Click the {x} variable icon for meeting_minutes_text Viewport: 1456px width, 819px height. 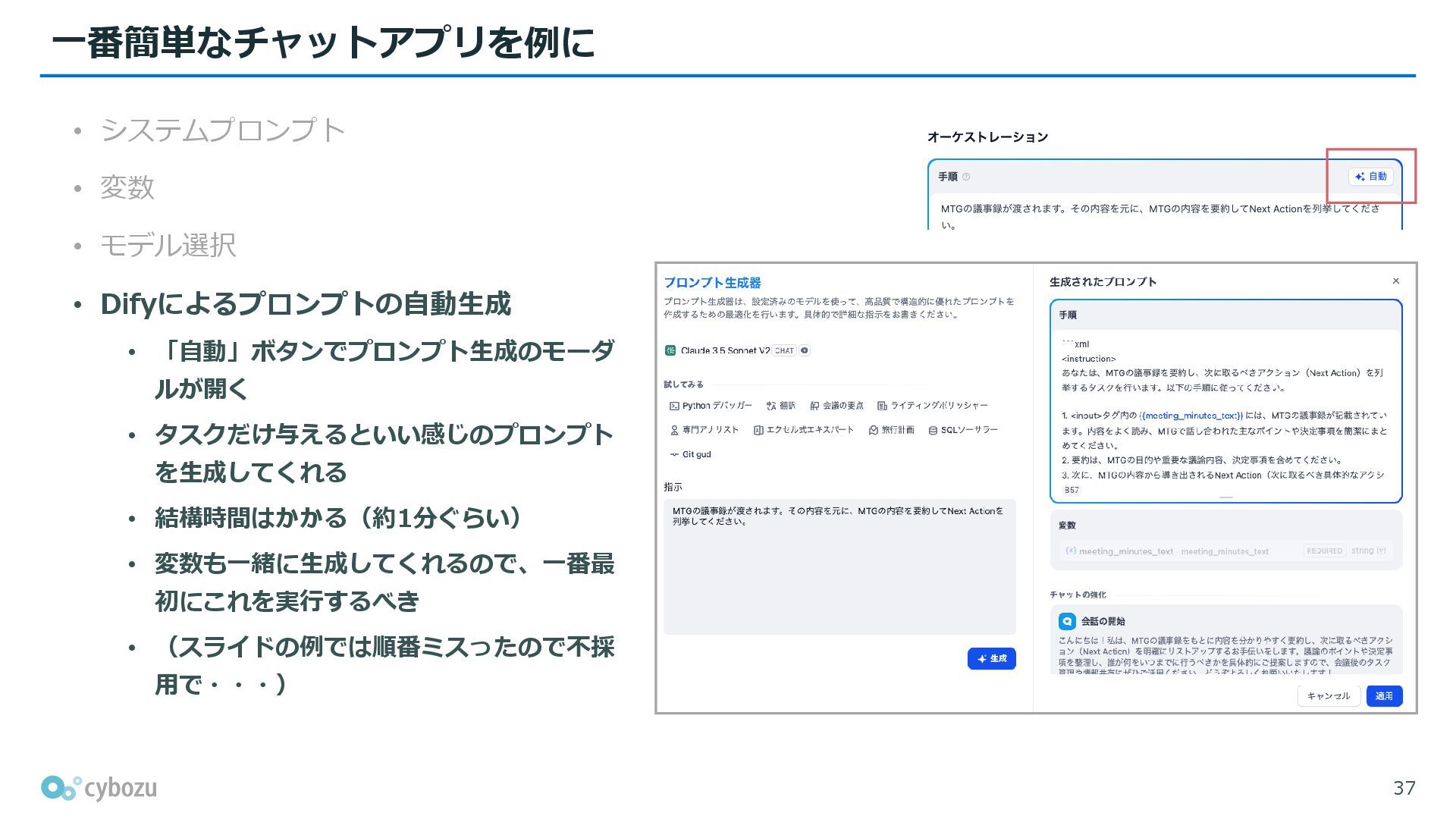[x=1071, y=551]
